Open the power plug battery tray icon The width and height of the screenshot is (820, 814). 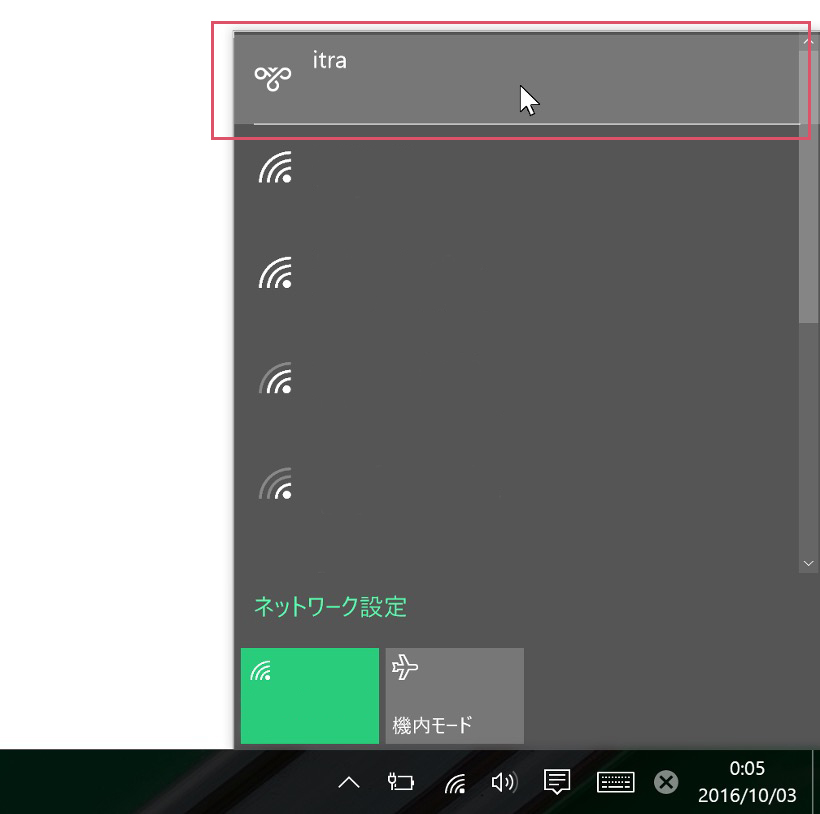coord(401,782)
